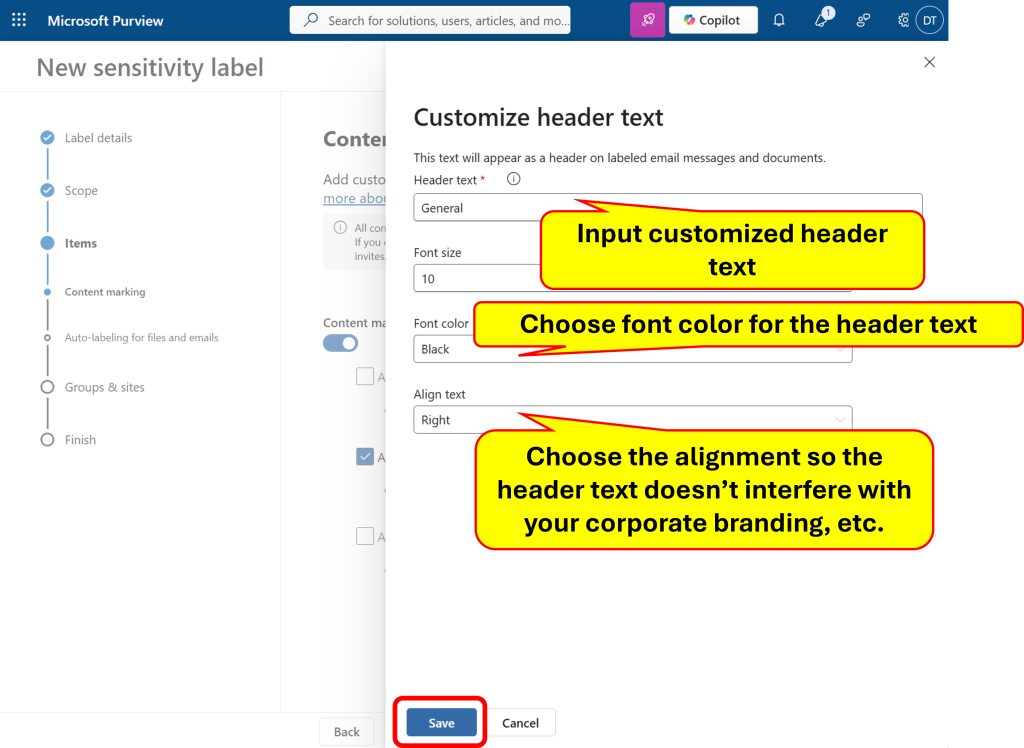Click the Cancel button

(x=520, y=723)
